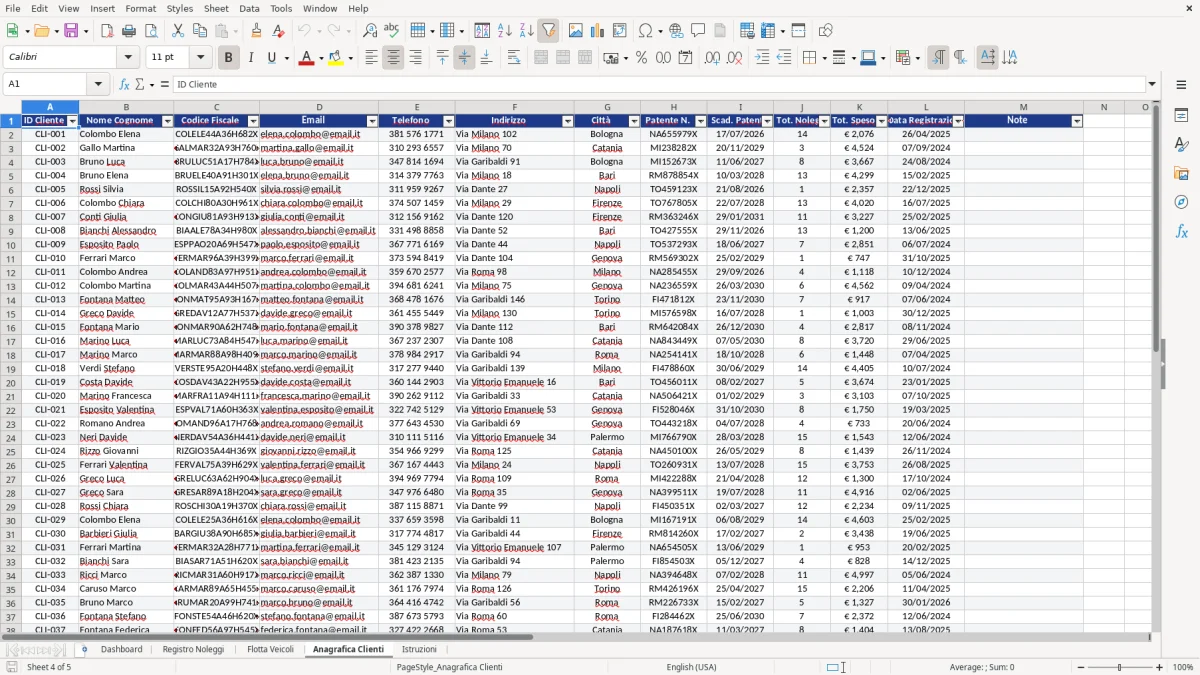Toggle Italic formatting
The height and width of the screenshot is (675, 1200).
click(x=250, y=58)
